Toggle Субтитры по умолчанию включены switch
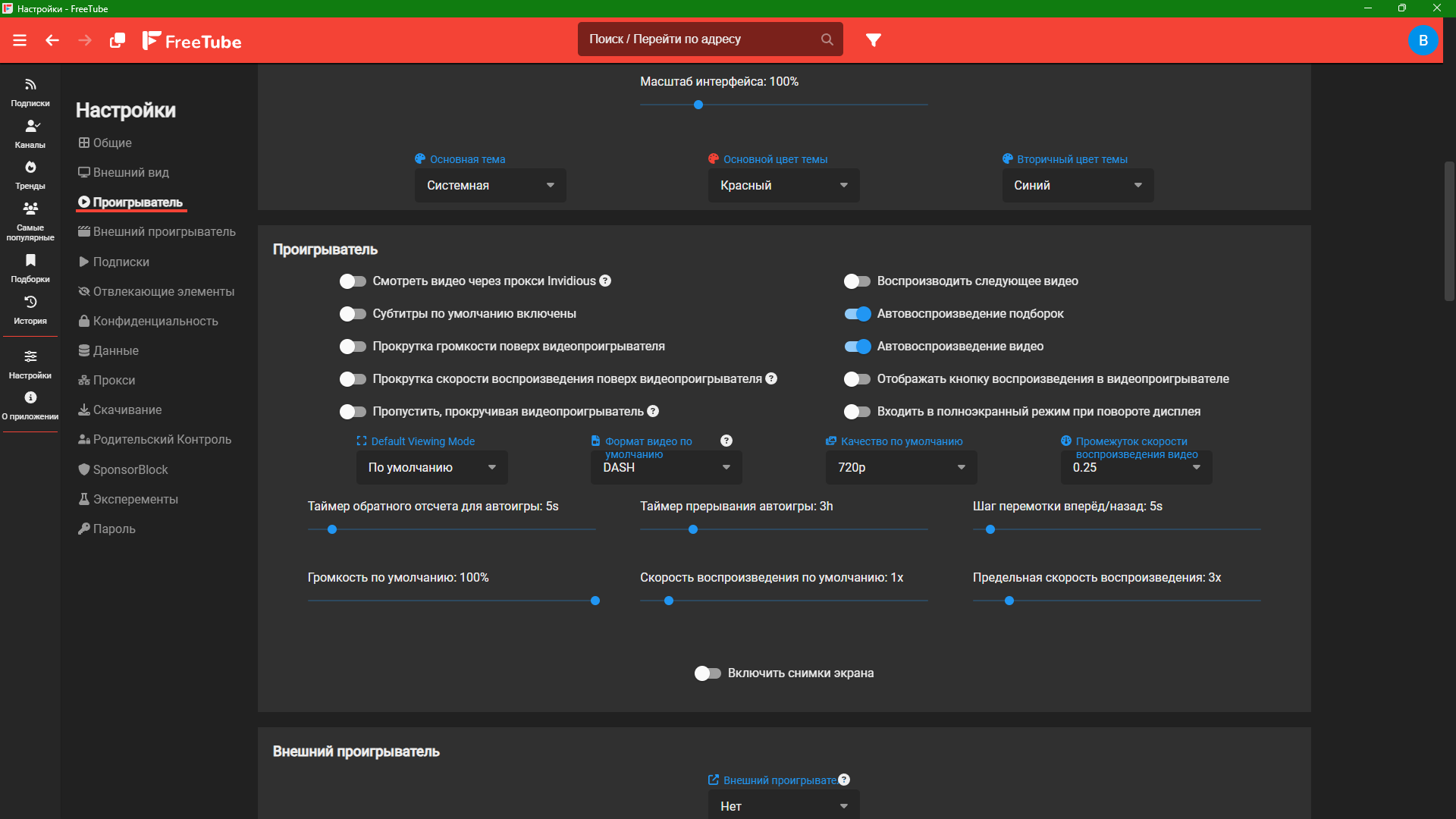Screen dimensions: 1456x819 pyautogui.click(x=353, y=314)
